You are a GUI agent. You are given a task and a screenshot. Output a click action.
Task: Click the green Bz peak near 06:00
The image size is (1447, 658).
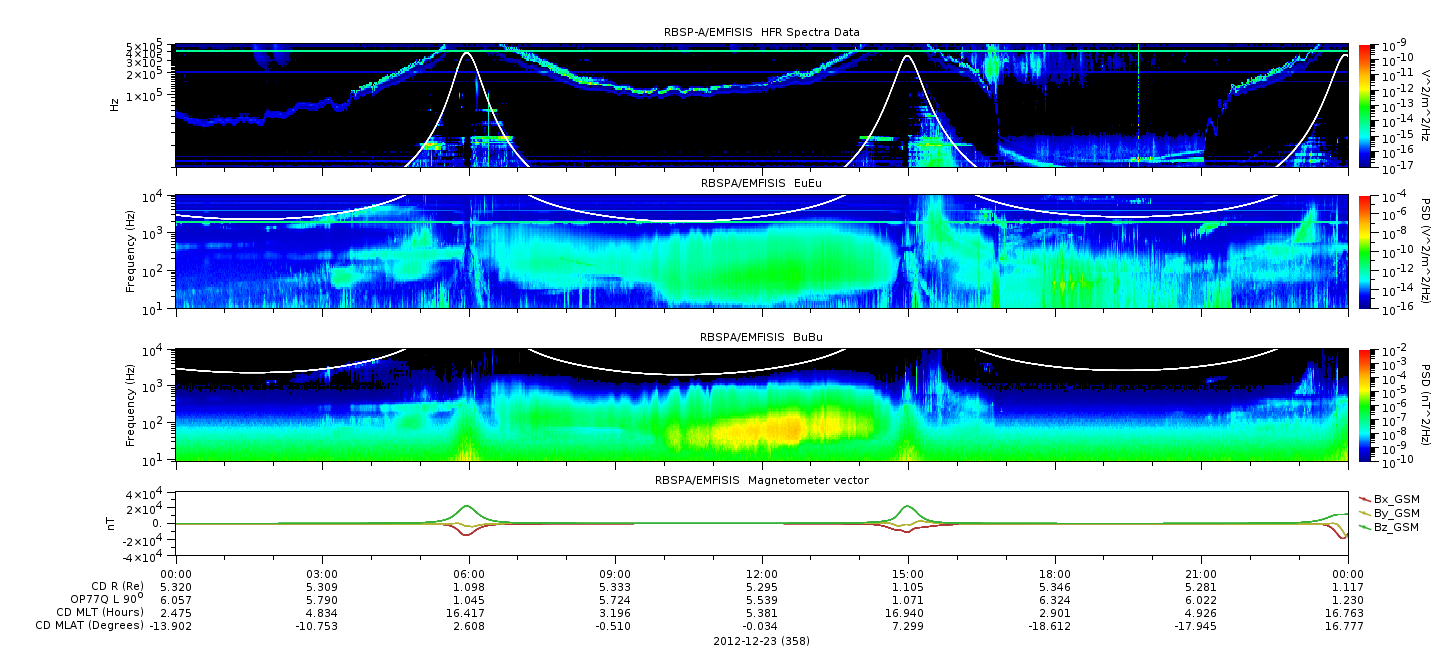(x=468, y=507)
